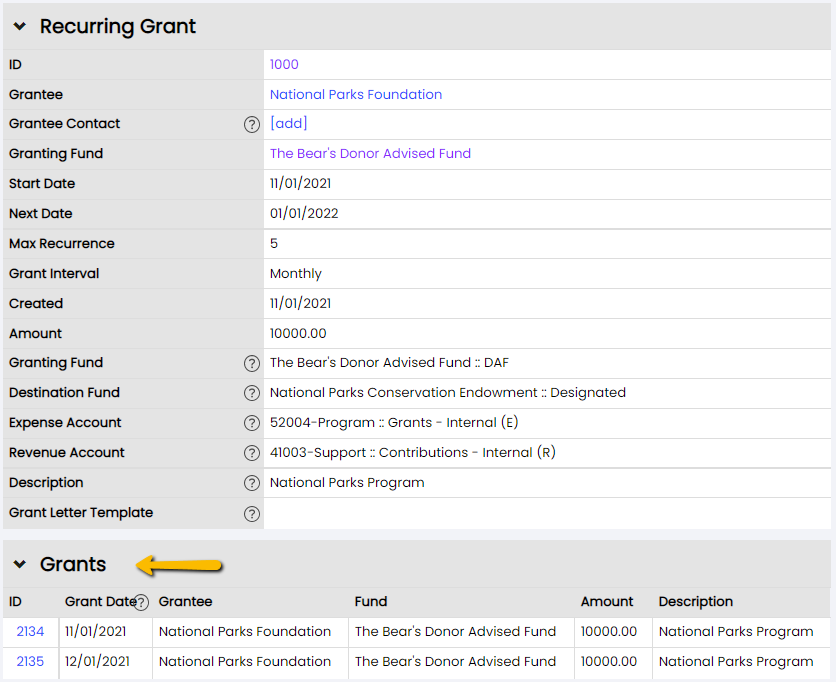Click the ID column header in Grants table
The height and width of the screenshot is (682, 836).
[15, 601]
